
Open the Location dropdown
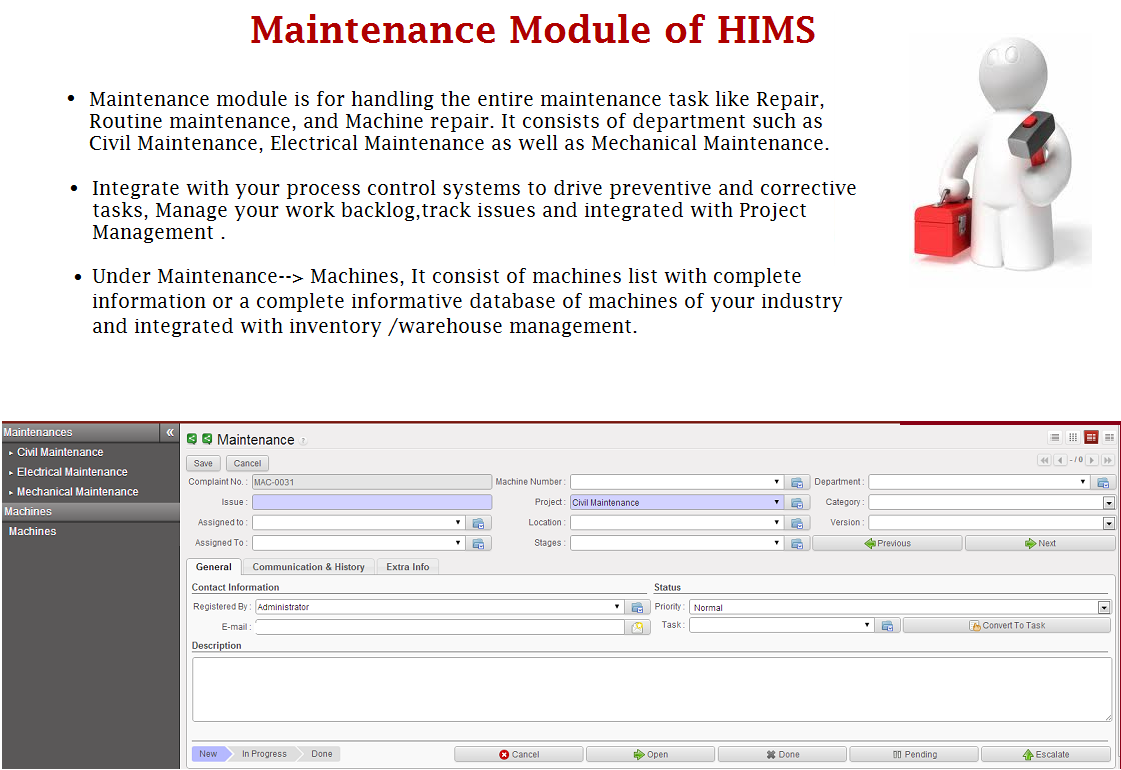pos(776,523)
